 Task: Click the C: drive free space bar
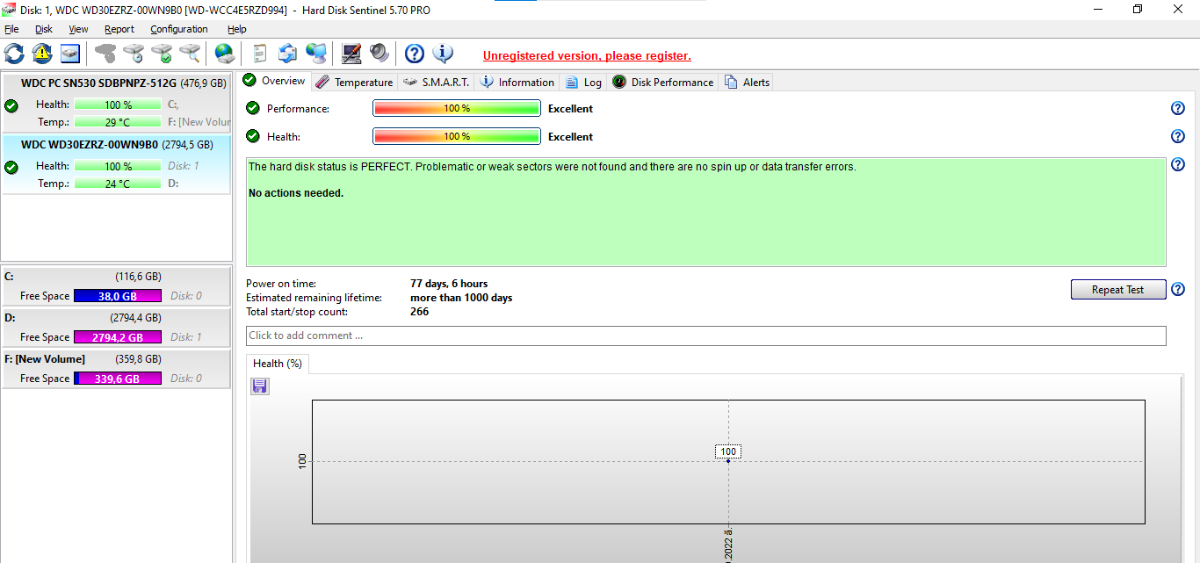tap(117, 296)
